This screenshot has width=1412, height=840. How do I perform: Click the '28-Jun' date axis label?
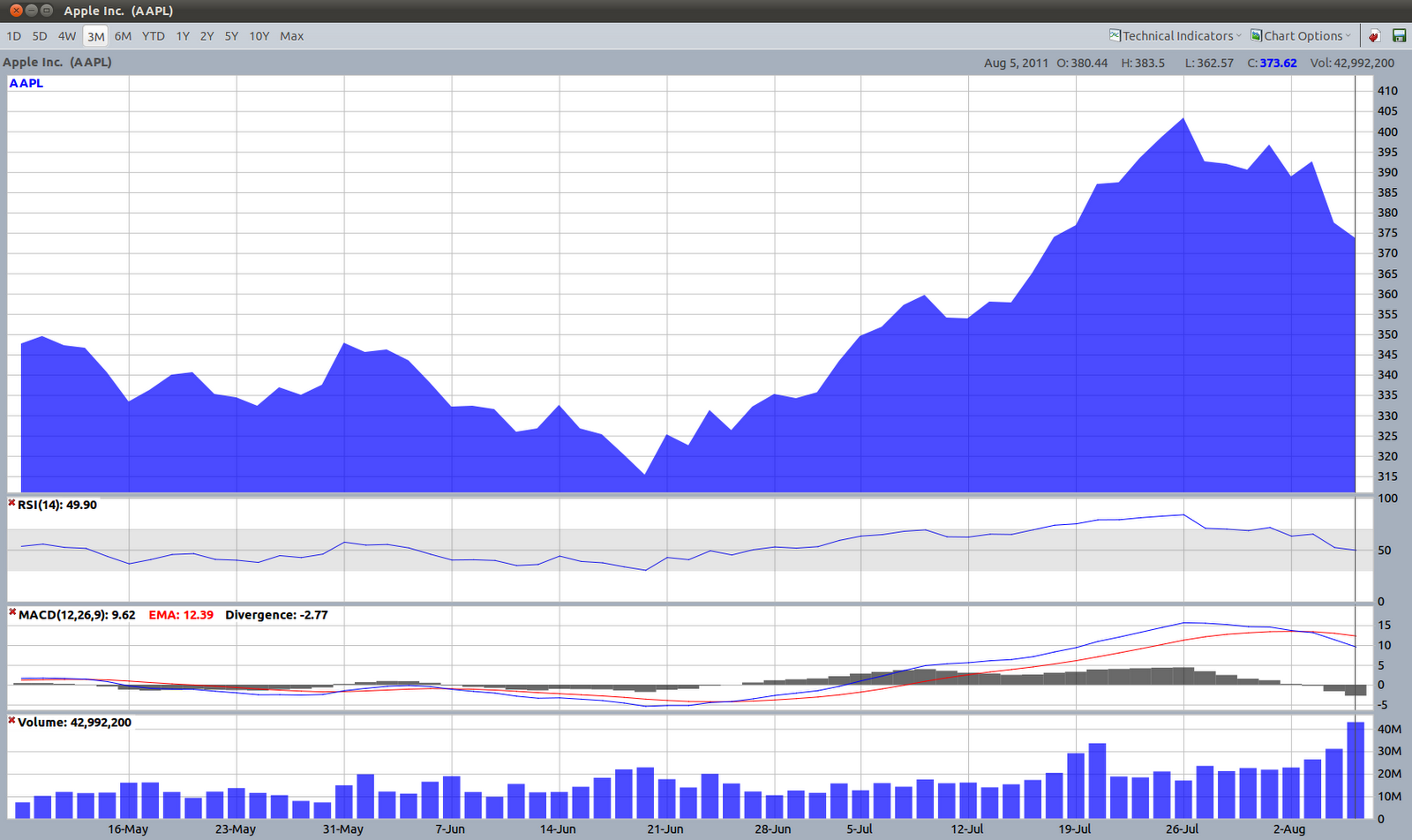pos(773,829)
